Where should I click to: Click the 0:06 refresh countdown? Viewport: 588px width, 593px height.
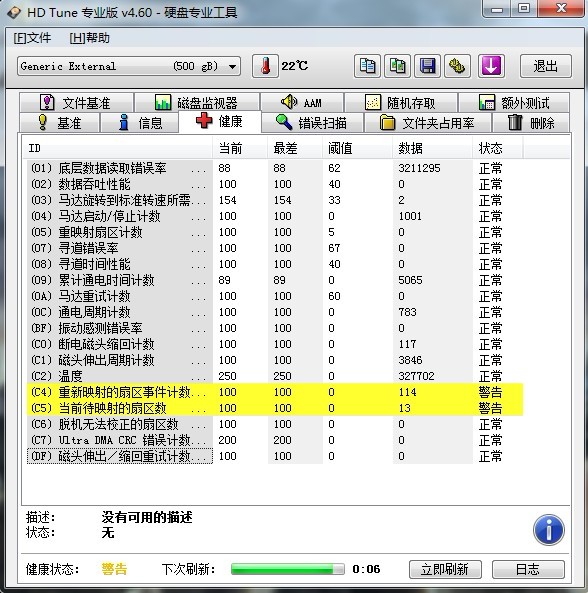click(x=366, y=569)
